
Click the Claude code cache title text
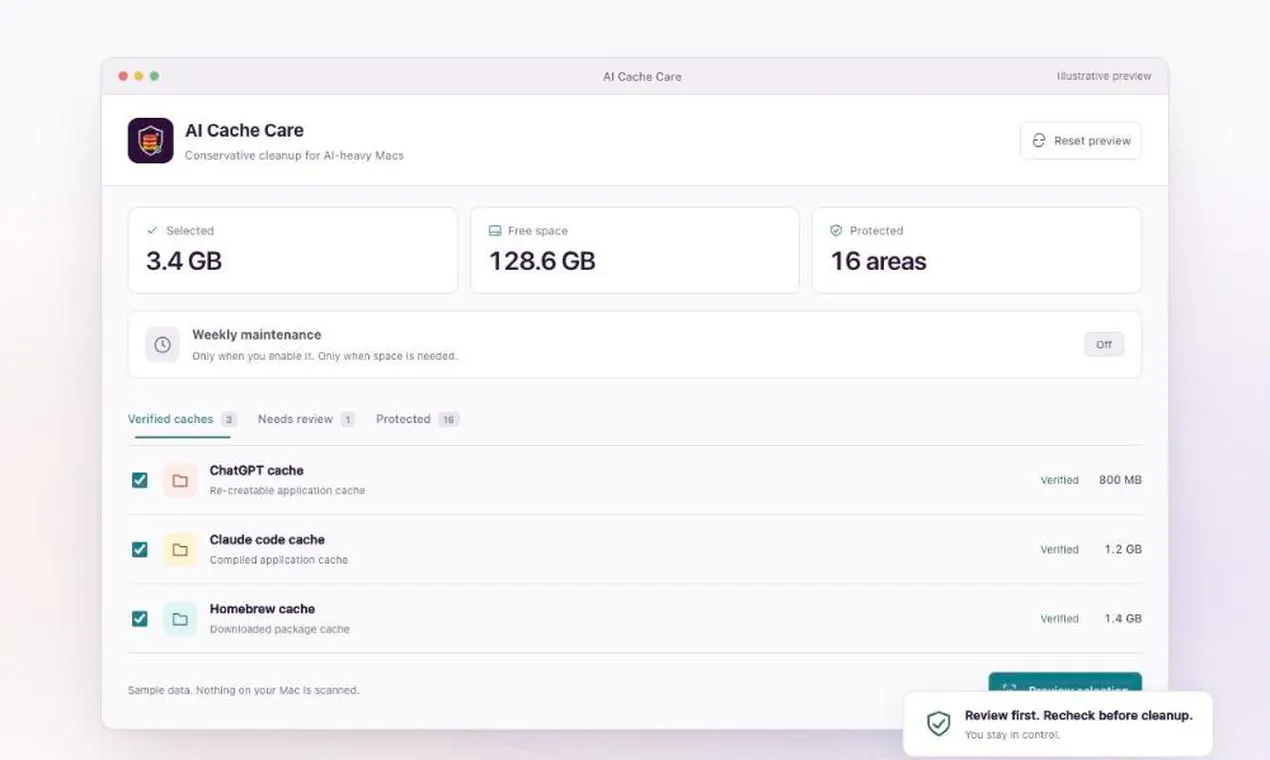pyautogui.click(x=267, y=540)
